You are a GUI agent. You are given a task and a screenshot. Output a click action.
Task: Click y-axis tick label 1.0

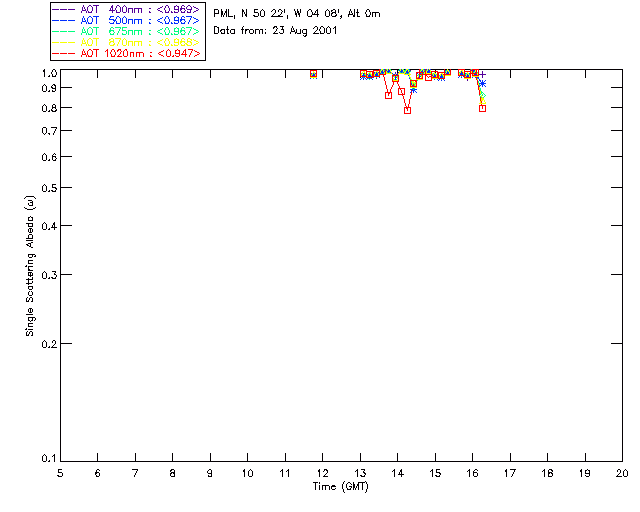(x=49, y=73)
